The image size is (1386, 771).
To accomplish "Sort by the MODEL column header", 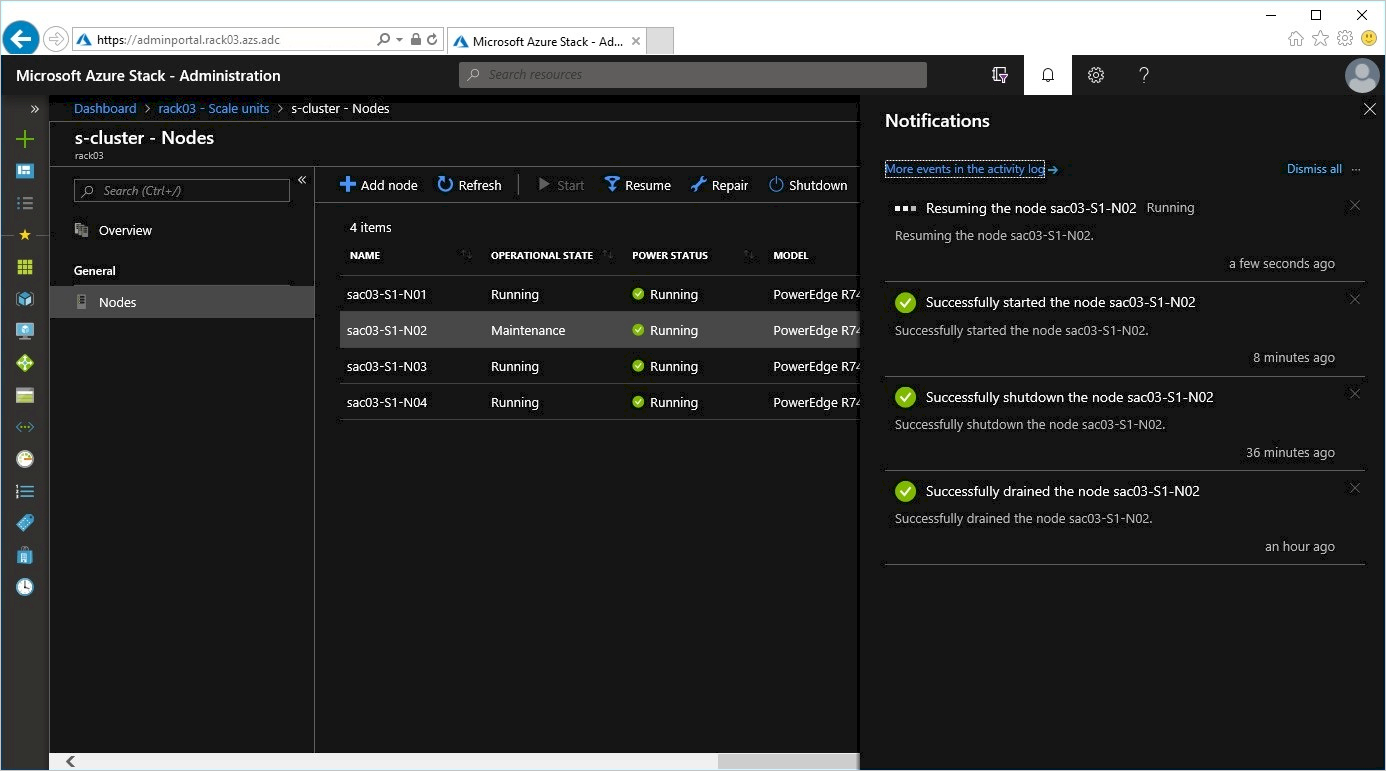I will click(x=791, y=256).
